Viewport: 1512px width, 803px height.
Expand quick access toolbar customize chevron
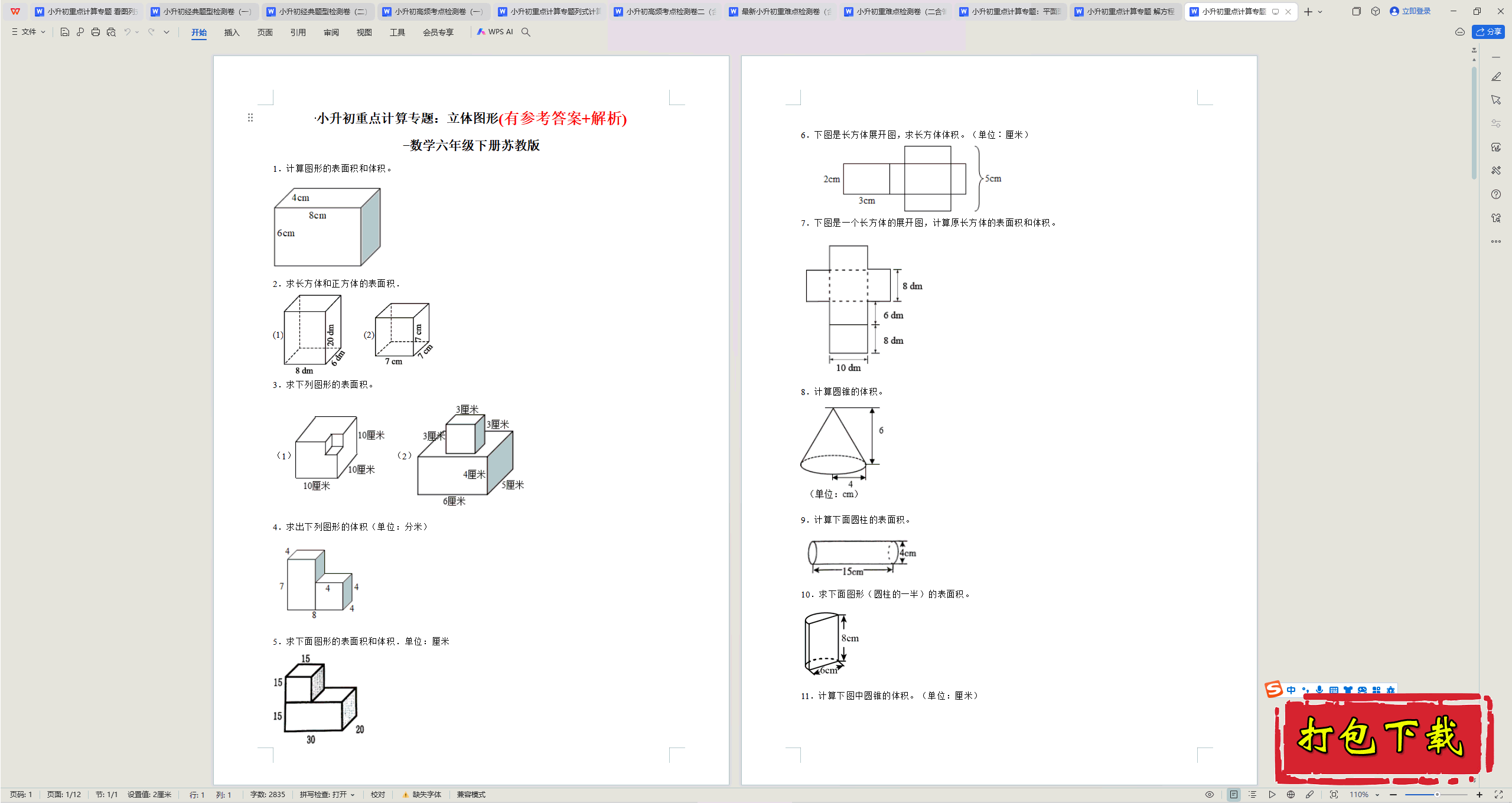pyautogui.click(x=167, y=32)
